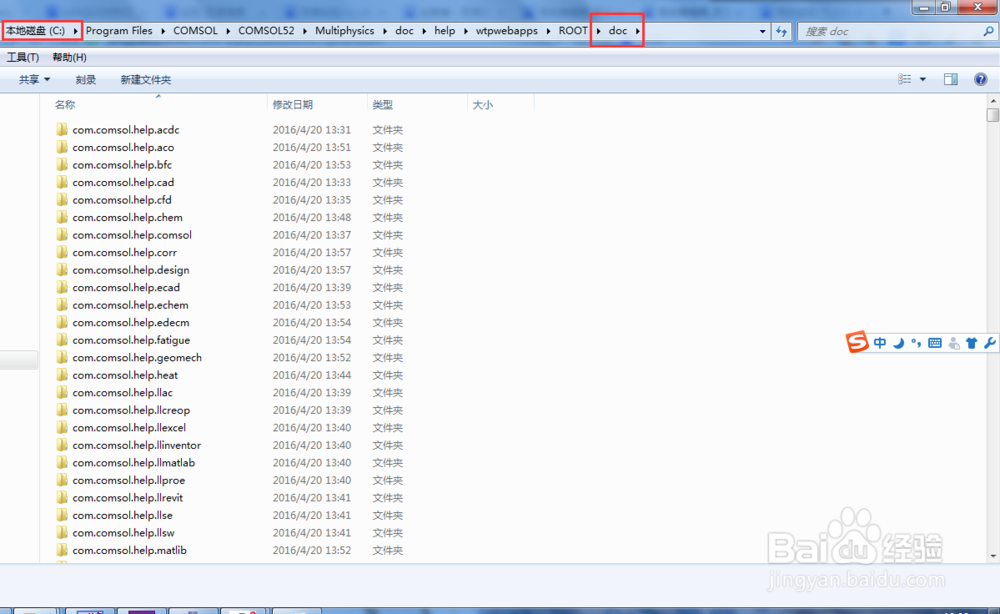Go to Multiphysics breadcrumb

[x=344, y=31]
